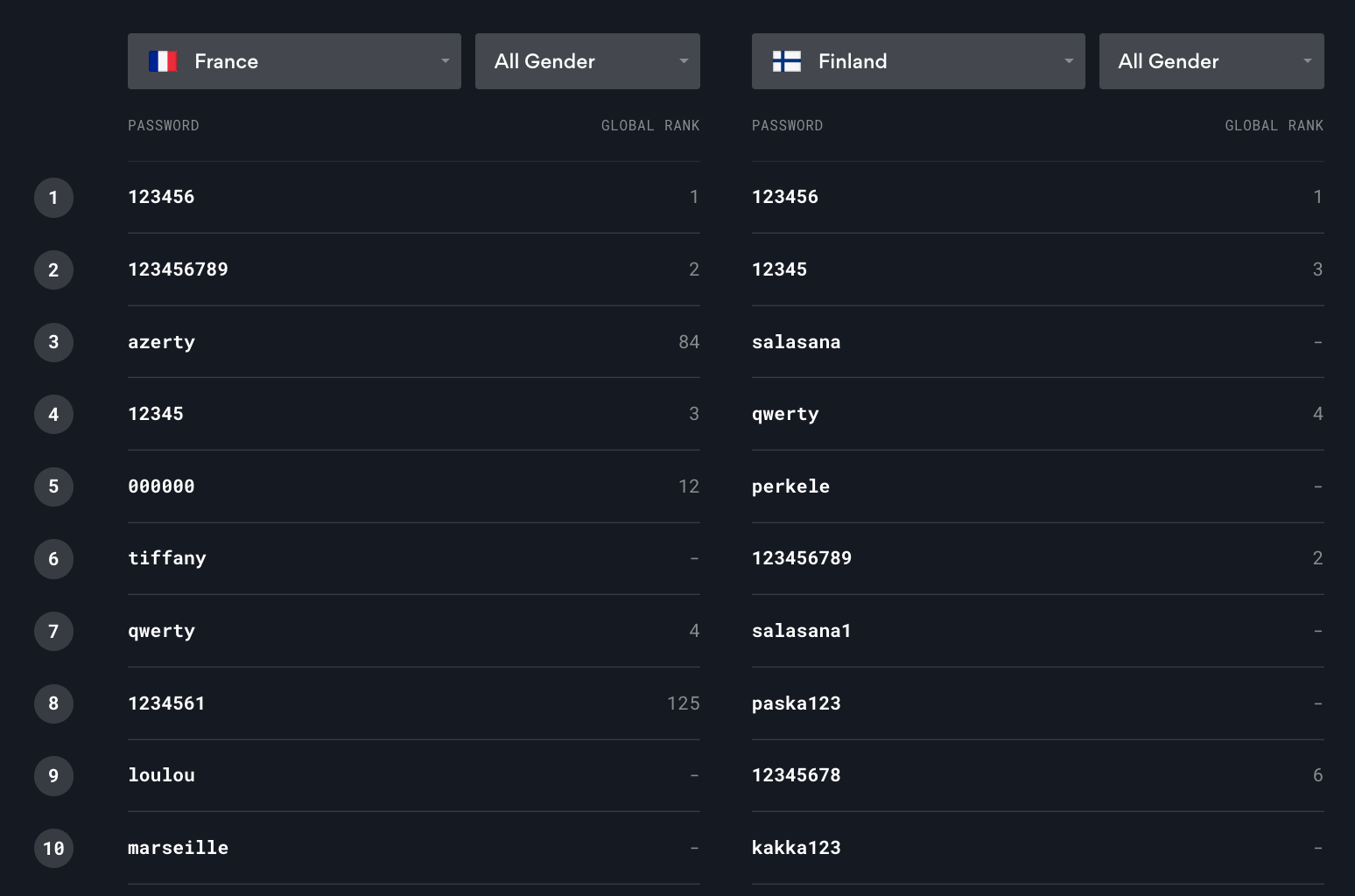The image size is (1355, 896).
Task: Click rank badge number 3
Action: [53, 342]
